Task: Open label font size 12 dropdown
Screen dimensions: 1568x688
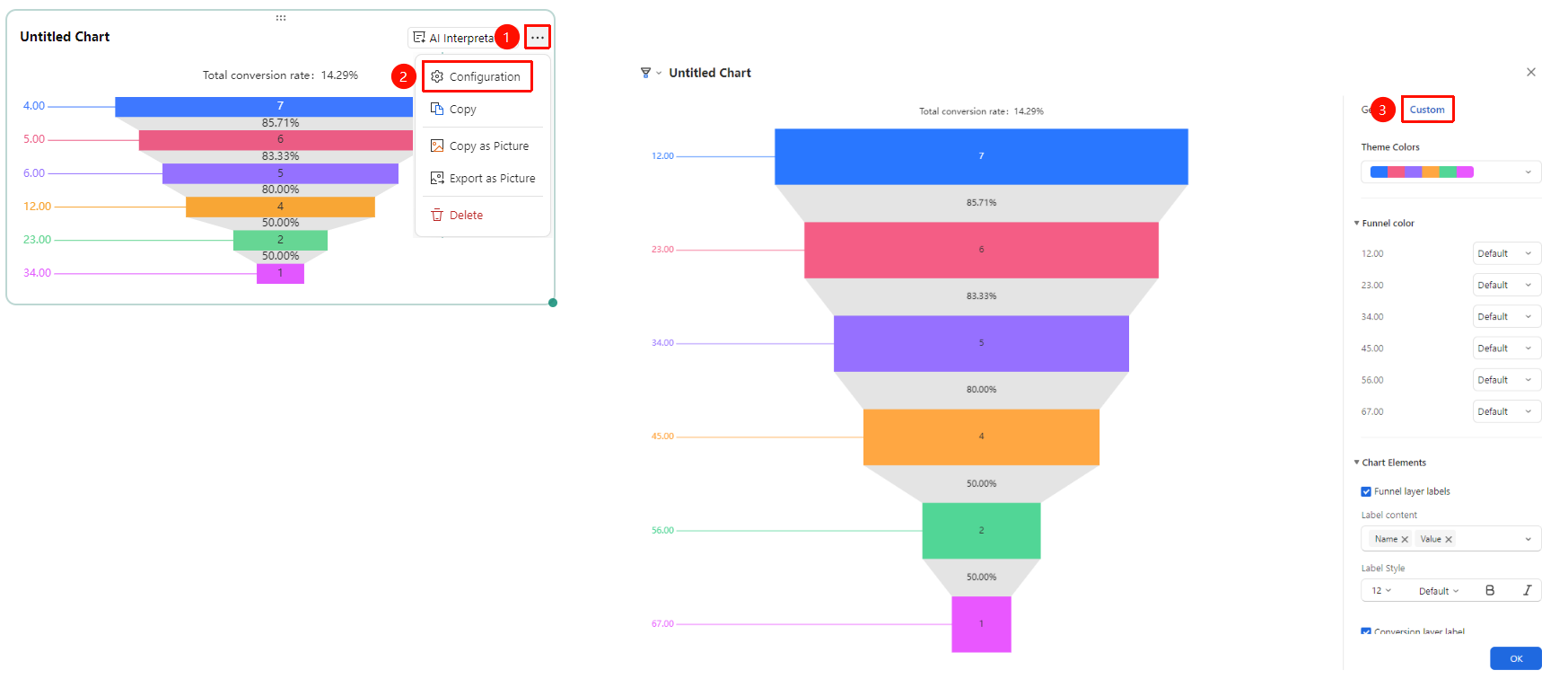Action: pyautogui.click(x=1380, y=590)
